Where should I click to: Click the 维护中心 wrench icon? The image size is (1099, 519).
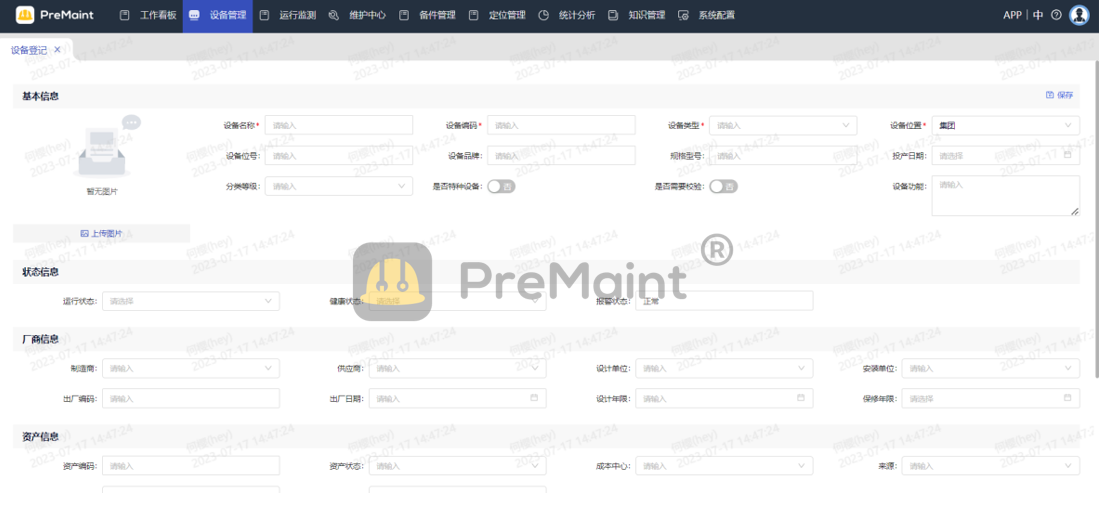[333, 15]
